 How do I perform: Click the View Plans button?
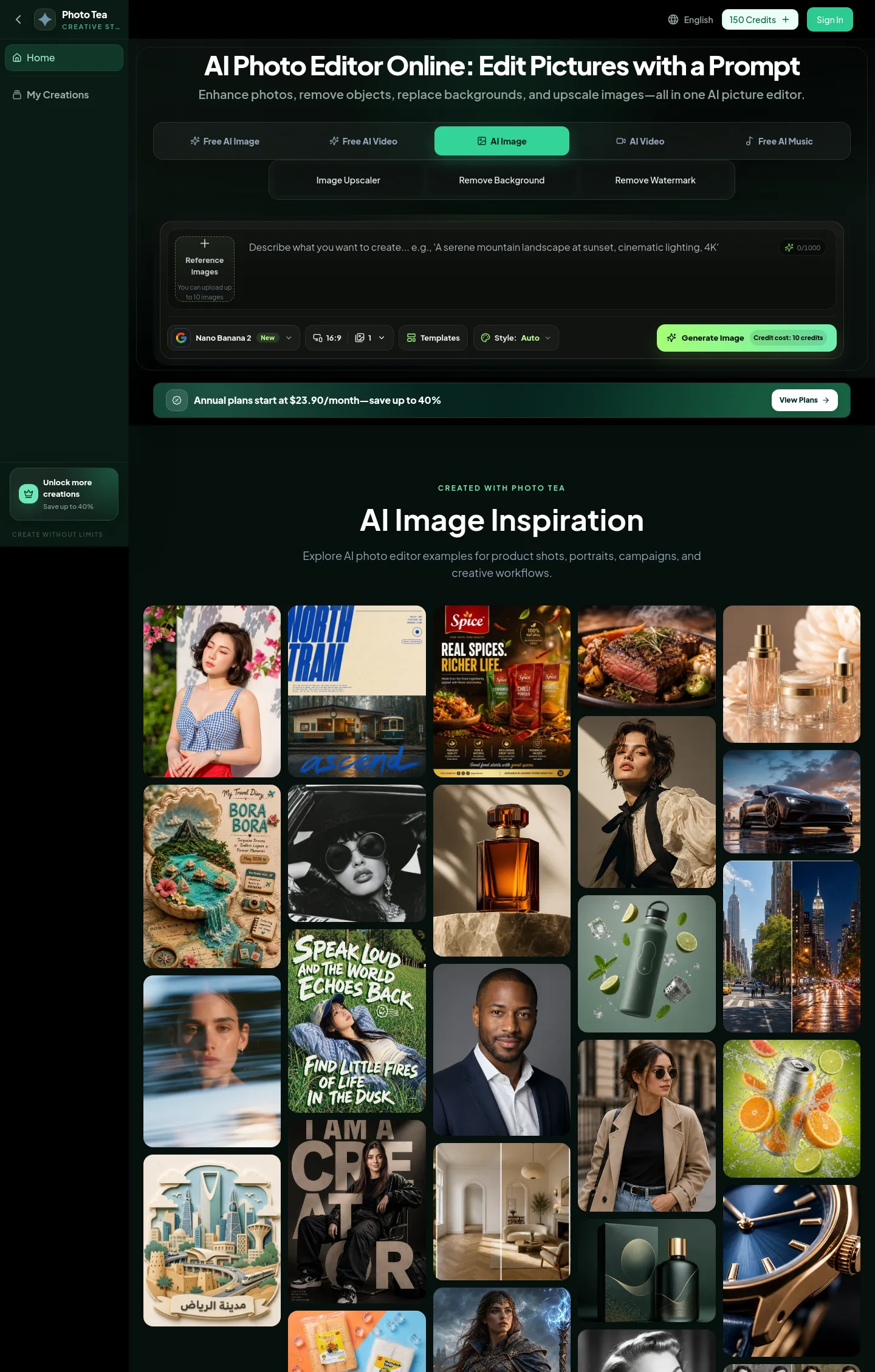805,400
